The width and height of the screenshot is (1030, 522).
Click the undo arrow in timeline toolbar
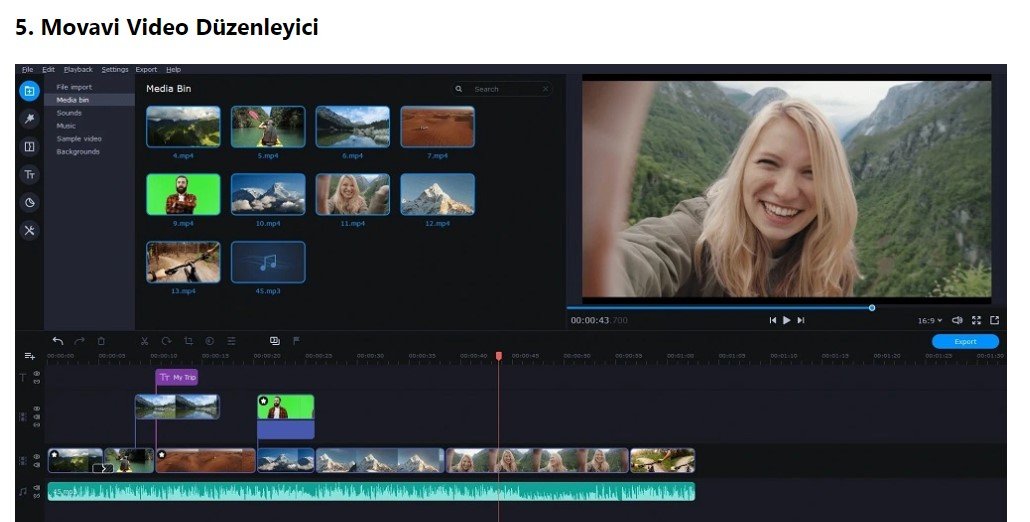click(x=58, y=341)
